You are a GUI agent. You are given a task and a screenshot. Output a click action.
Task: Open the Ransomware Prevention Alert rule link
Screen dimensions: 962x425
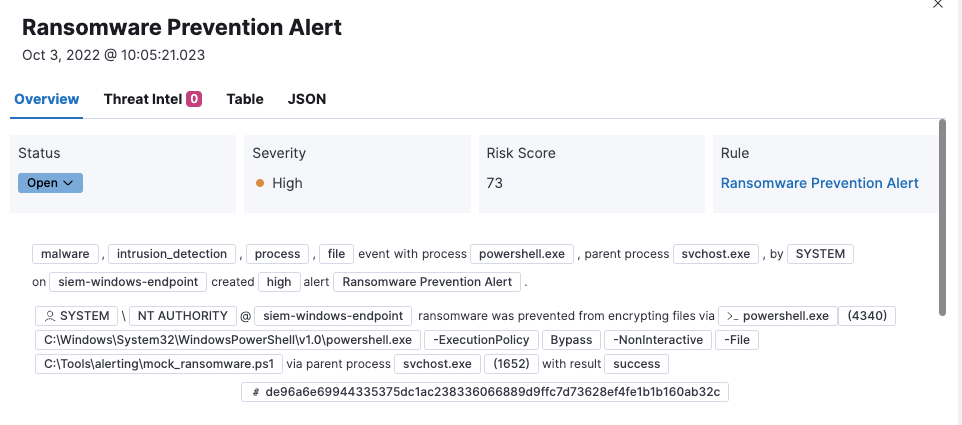pyautogui.click(x=819, y=183)
